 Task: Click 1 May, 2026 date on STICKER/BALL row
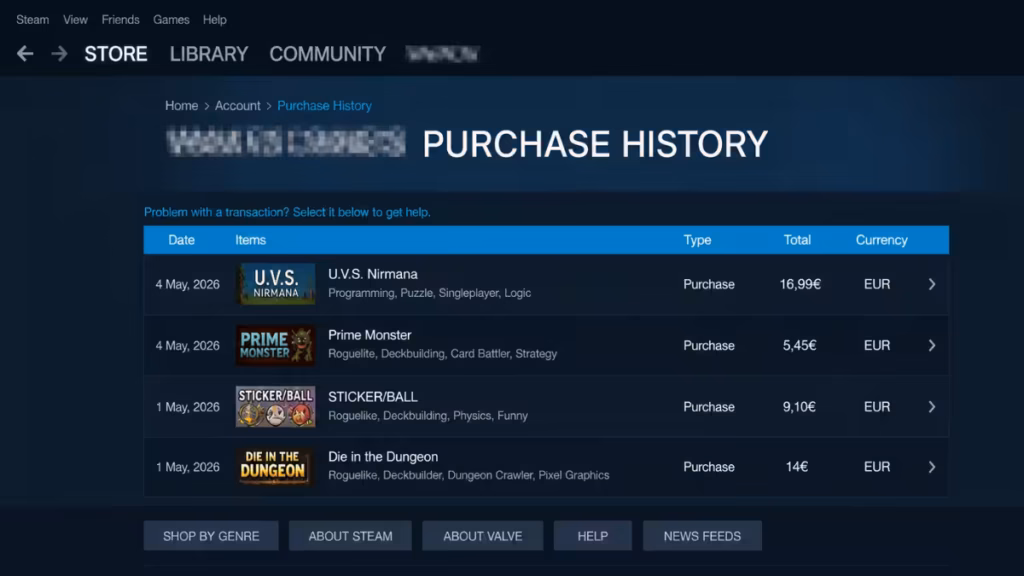187,407
